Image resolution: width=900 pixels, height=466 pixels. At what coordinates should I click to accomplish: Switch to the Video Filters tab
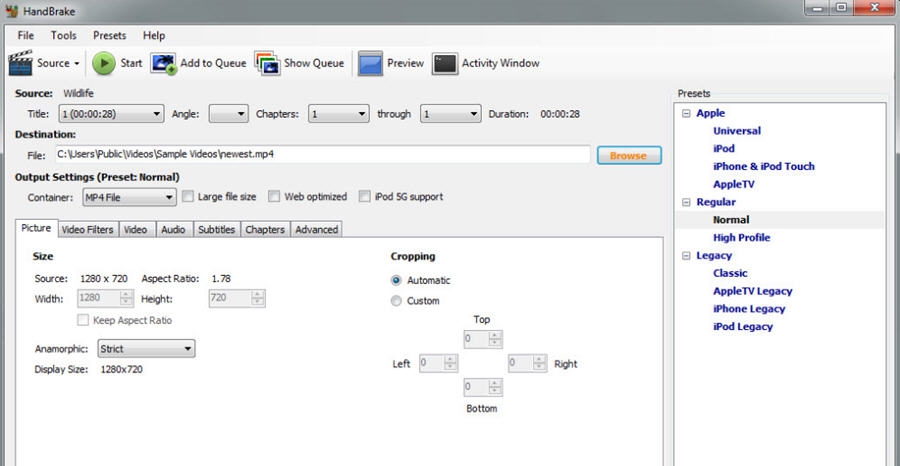(x=88, y=230)
